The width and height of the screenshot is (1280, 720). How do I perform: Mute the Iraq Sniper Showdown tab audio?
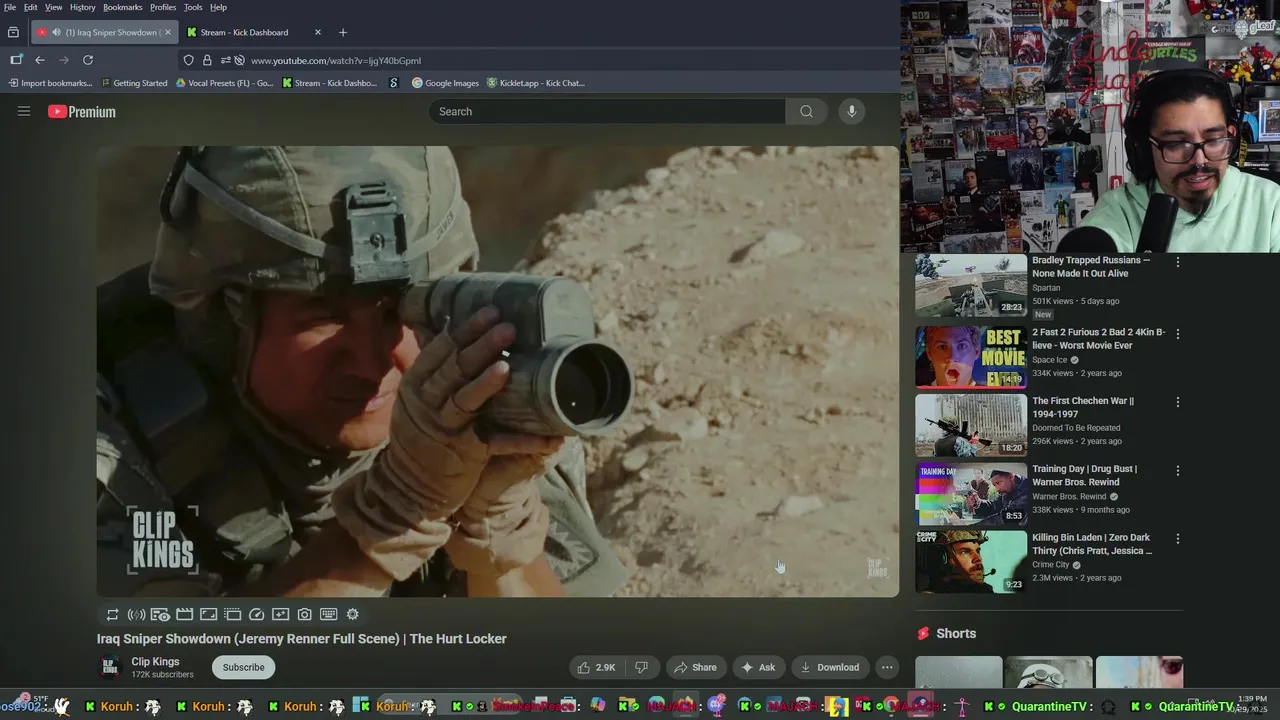click(55, 32)
